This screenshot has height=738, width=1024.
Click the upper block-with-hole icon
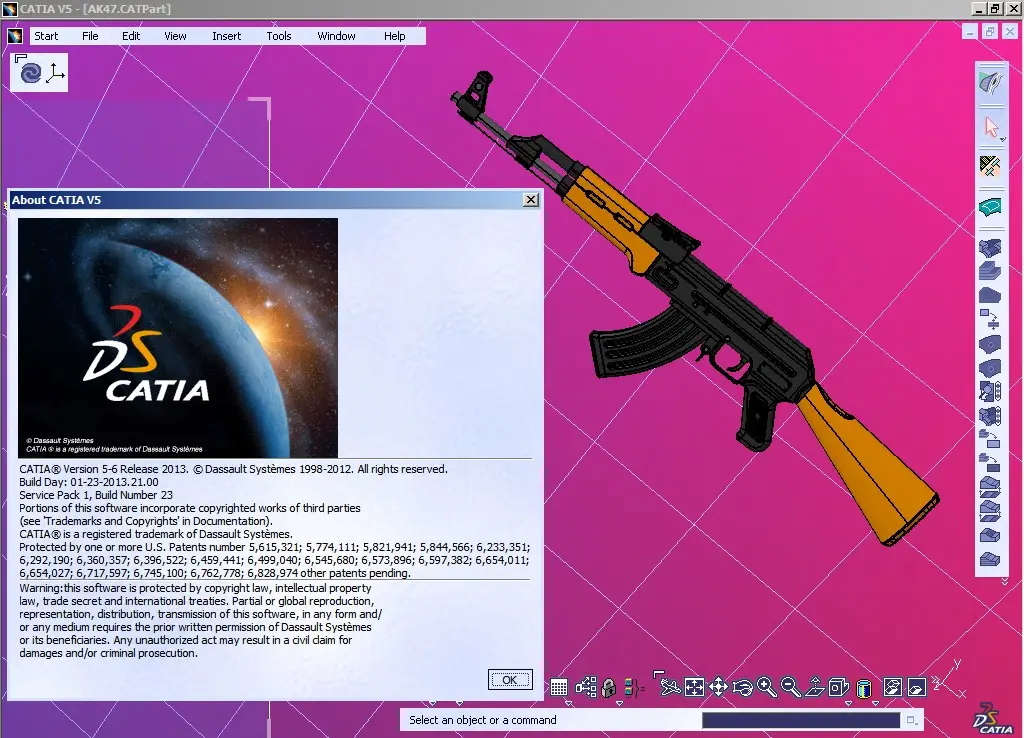pos(990,344)
